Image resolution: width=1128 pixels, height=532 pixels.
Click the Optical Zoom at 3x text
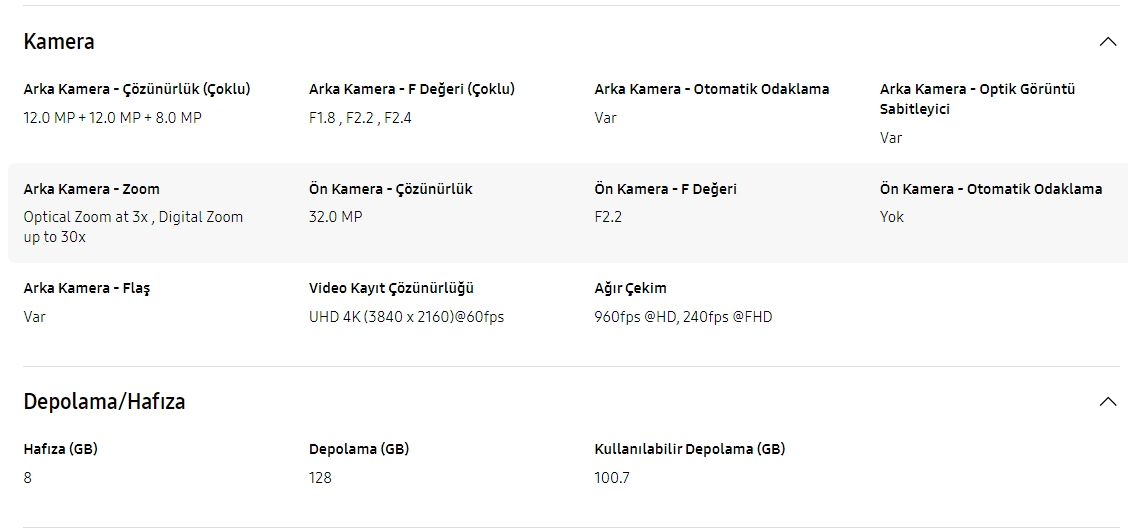(x=88, y=216)
